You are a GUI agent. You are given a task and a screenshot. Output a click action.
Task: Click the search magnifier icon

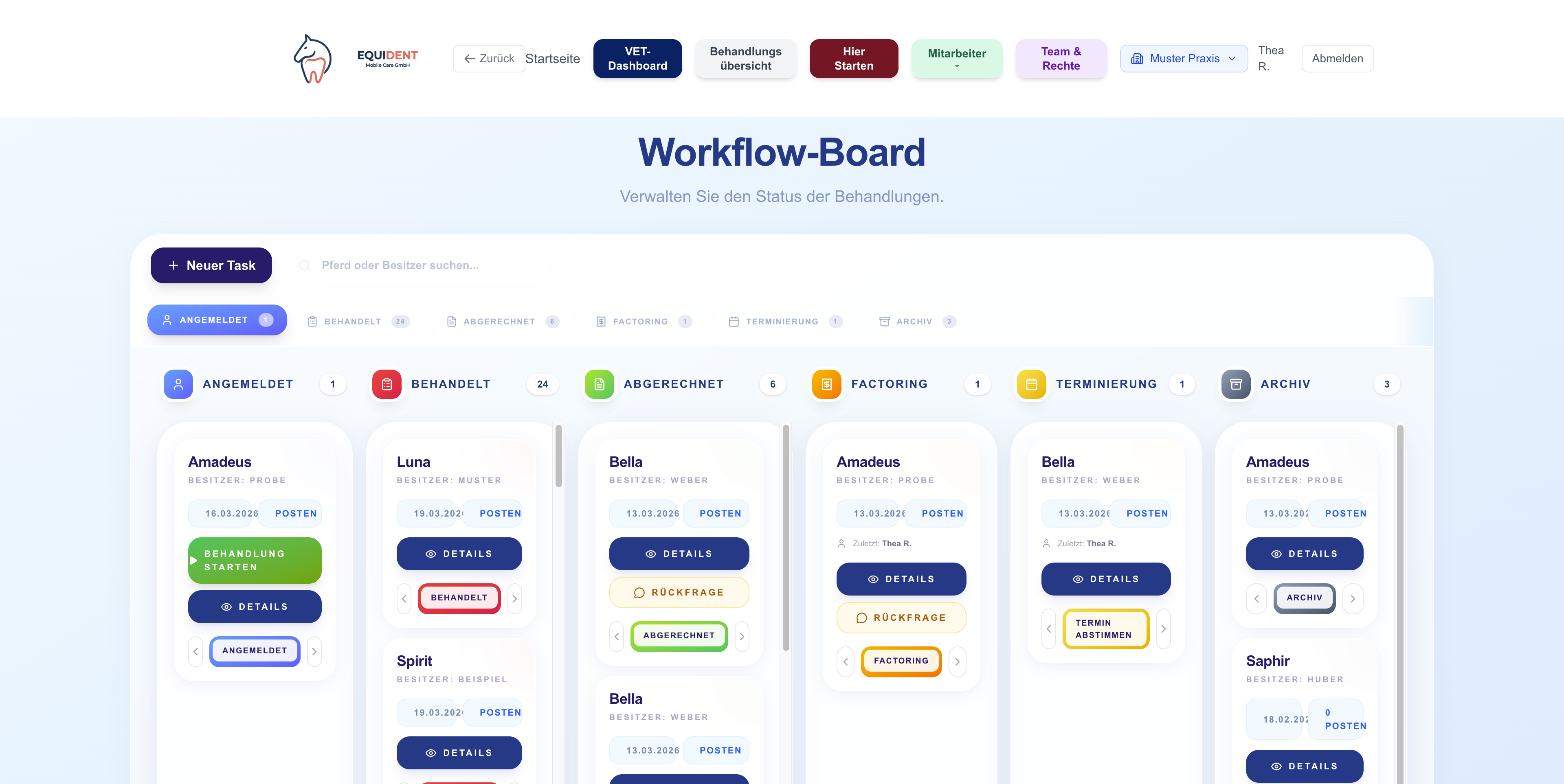pyautogui.click(x=305, y=265)
